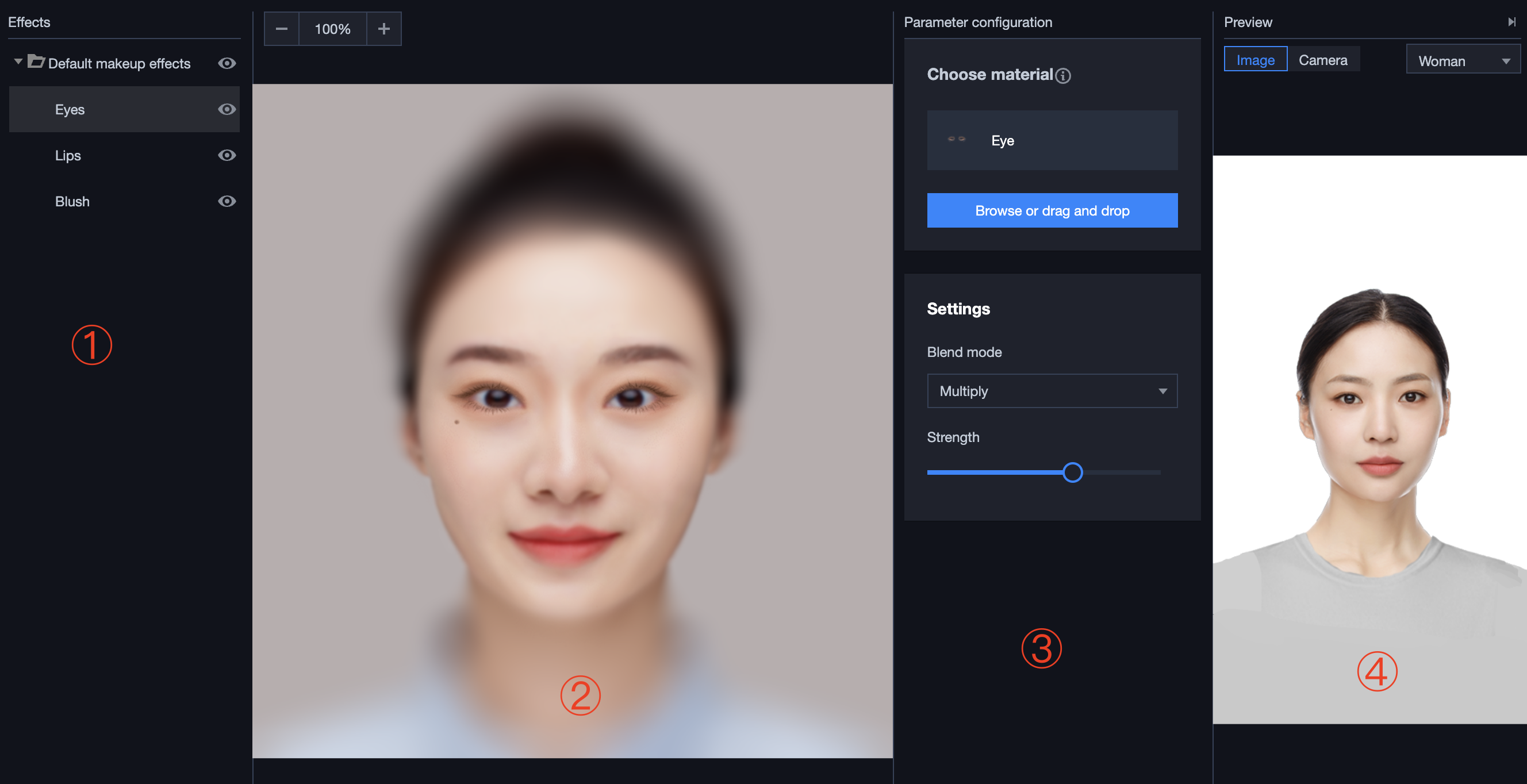This screenshot has width=1527, height=784.
Task: Click the zoom out minus icon
Action: (282, 29)
